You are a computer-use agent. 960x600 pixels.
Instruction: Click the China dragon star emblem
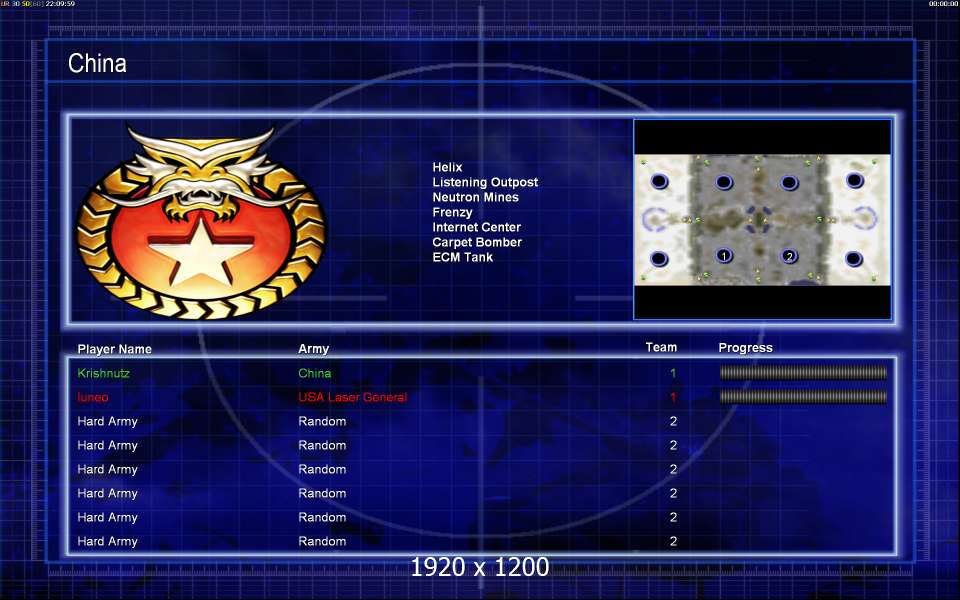(x=201, y=222)
